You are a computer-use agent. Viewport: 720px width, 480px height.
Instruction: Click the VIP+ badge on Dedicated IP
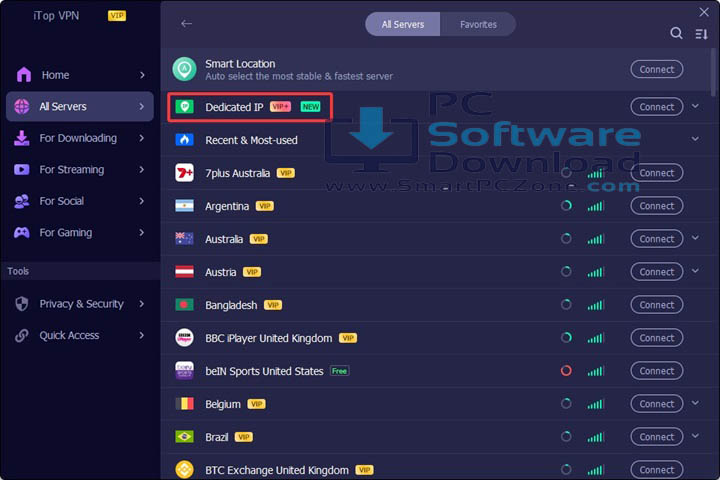pos(280,107)
